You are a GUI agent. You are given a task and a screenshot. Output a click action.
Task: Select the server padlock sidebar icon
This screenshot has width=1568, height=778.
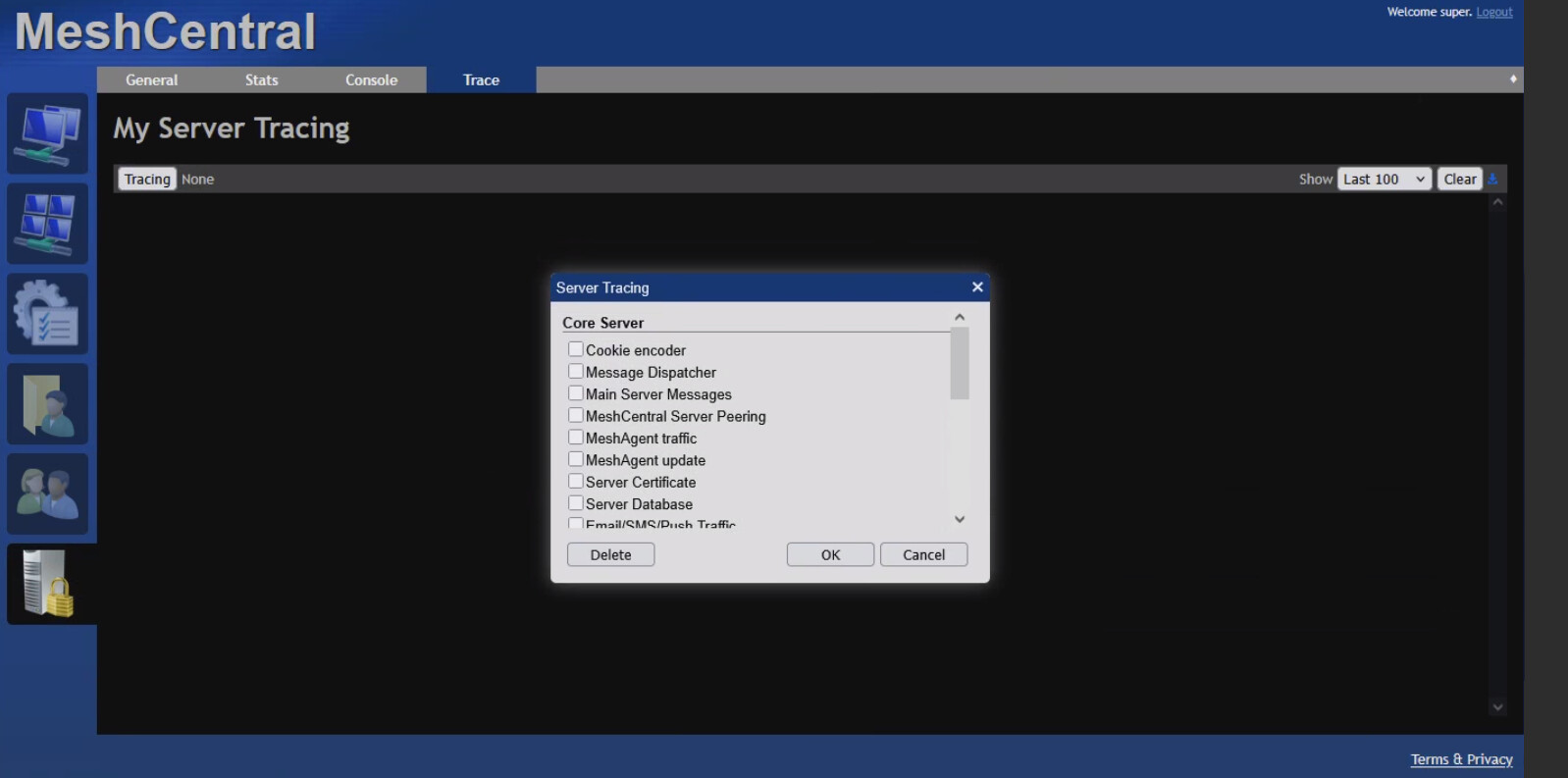(47, 584)
